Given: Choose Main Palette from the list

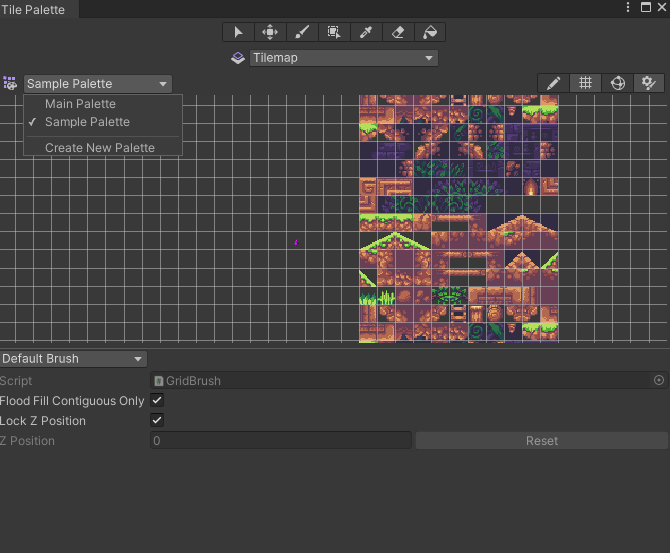Looking at the screenshot, I should point(103,104).
